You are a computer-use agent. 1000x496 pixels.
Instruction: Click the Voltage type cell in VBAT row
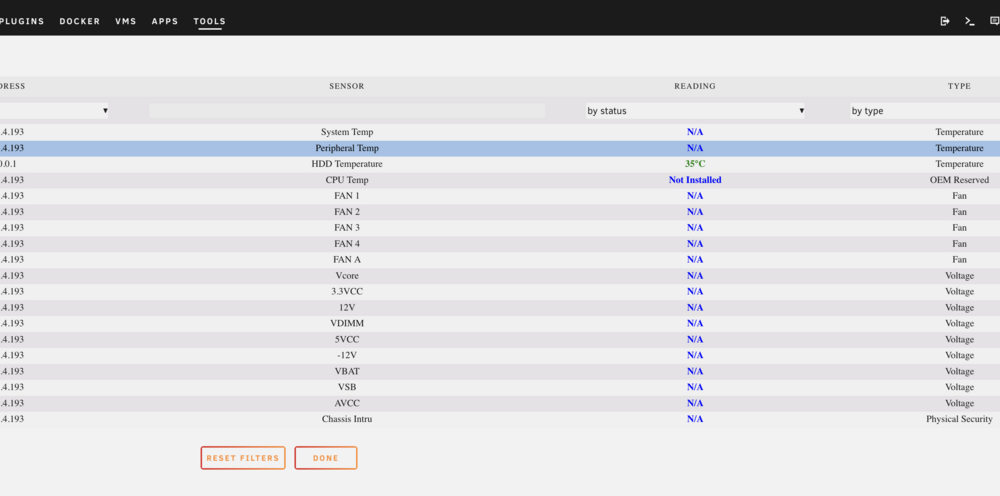point(959,371)
